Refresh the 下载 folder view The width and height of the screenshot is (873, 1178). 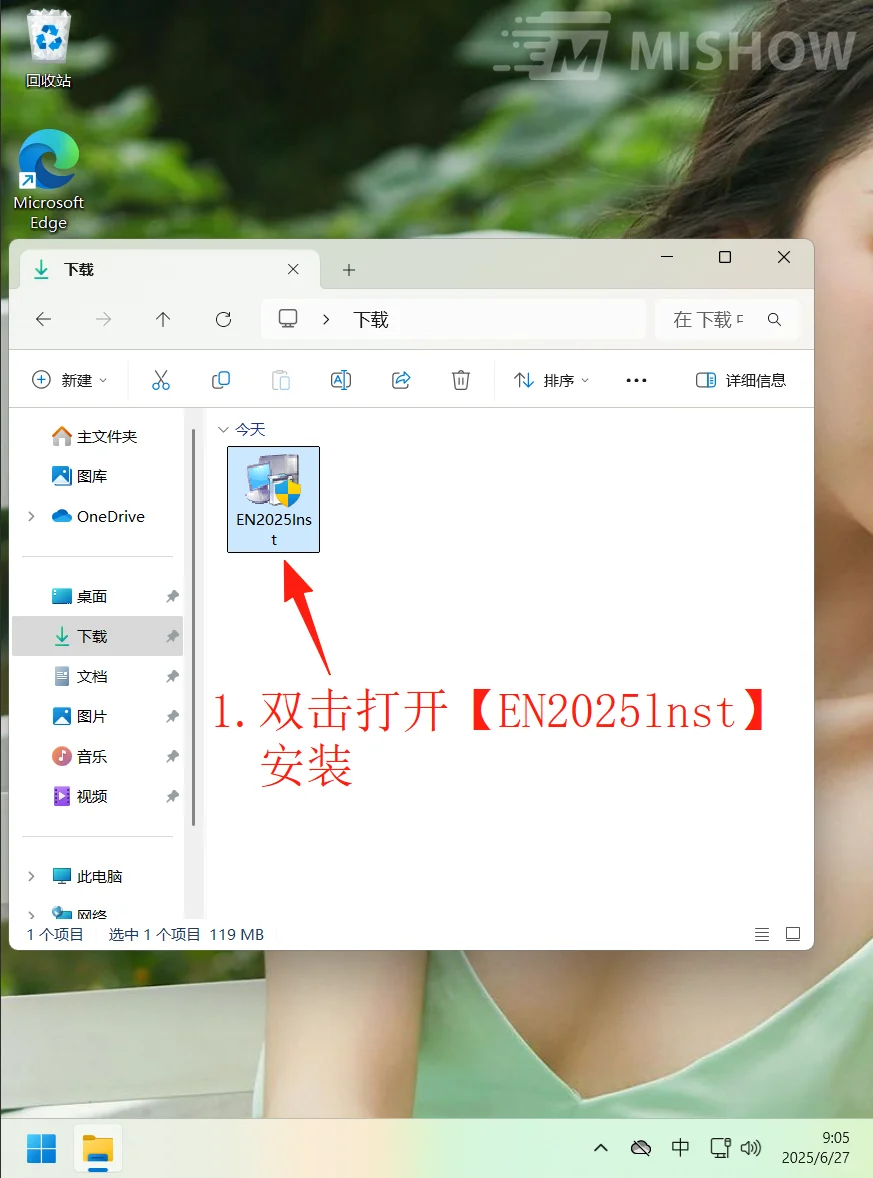pyautogui.click(x=223, y=319)
